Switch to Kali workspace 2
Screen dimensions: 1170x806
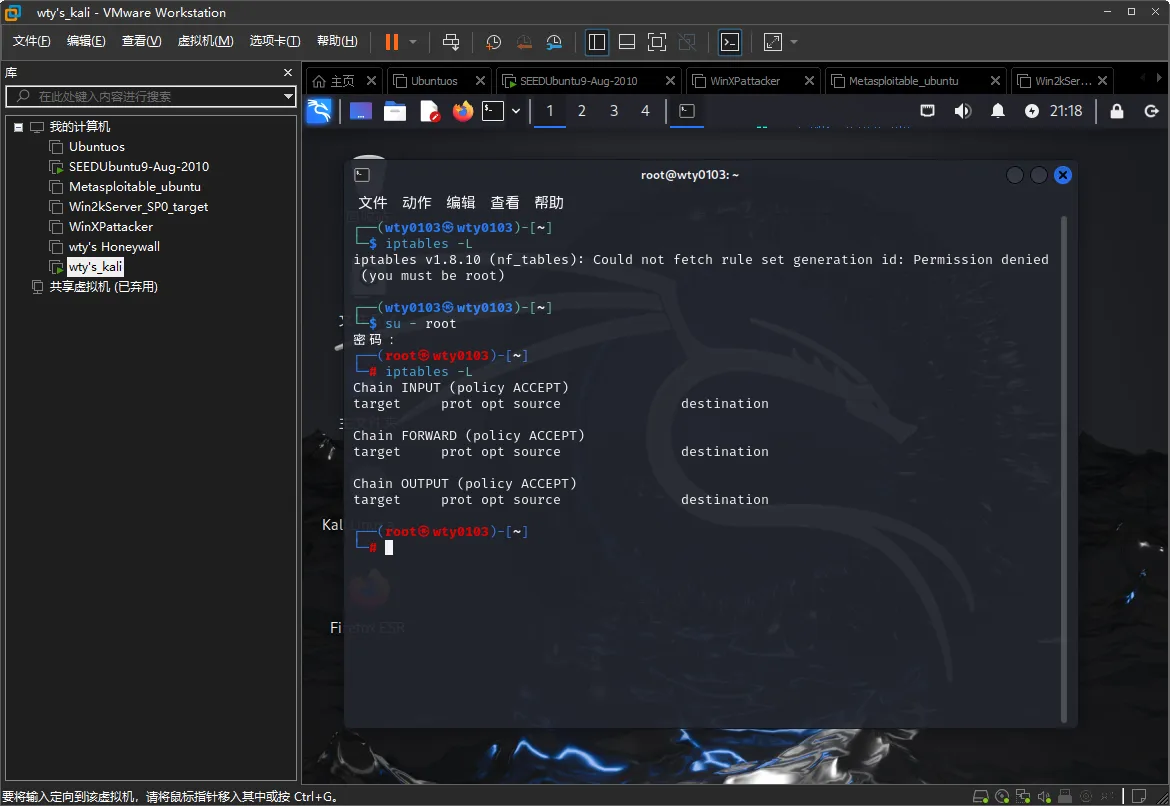[x=582, y=111]
